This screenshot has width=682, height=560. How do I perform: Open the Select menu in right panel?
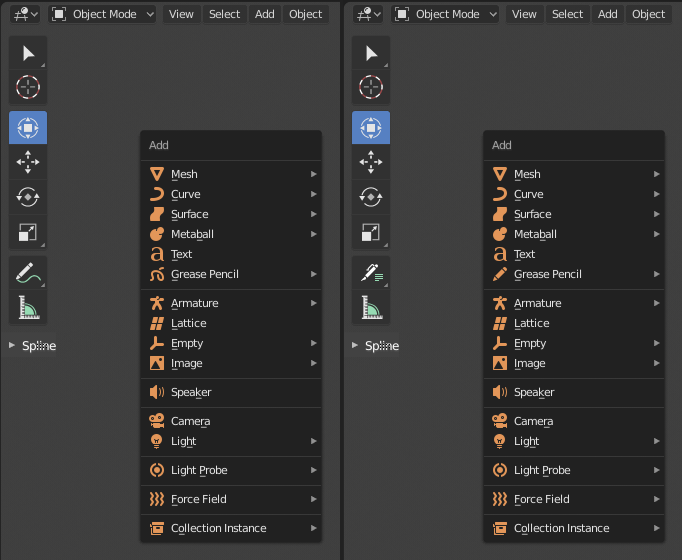click(567, 14)
